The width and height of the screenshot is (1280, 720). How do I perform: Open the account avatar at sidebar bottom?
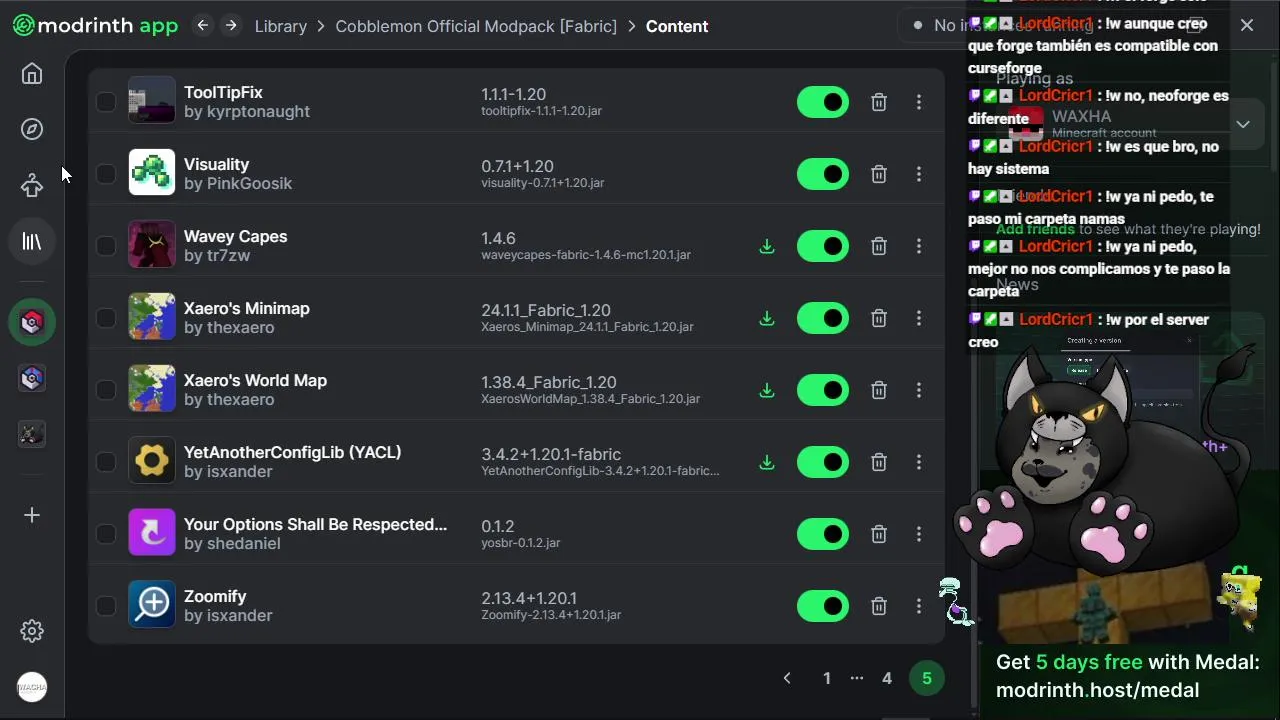[32, 687]
